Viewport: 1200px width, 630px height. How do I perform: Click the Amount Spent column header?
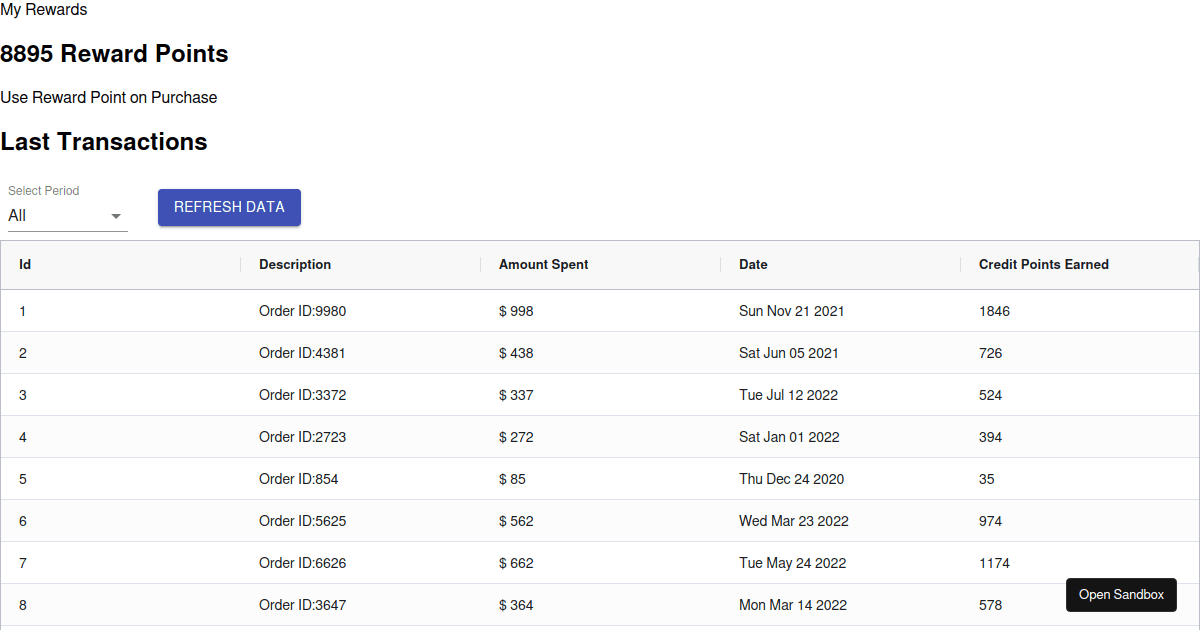(544, 265)
